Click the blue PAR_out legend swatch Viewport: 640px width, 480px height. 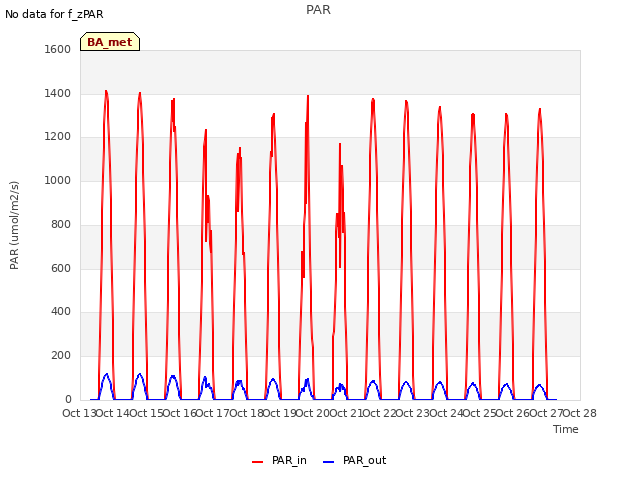click(329, 462)
